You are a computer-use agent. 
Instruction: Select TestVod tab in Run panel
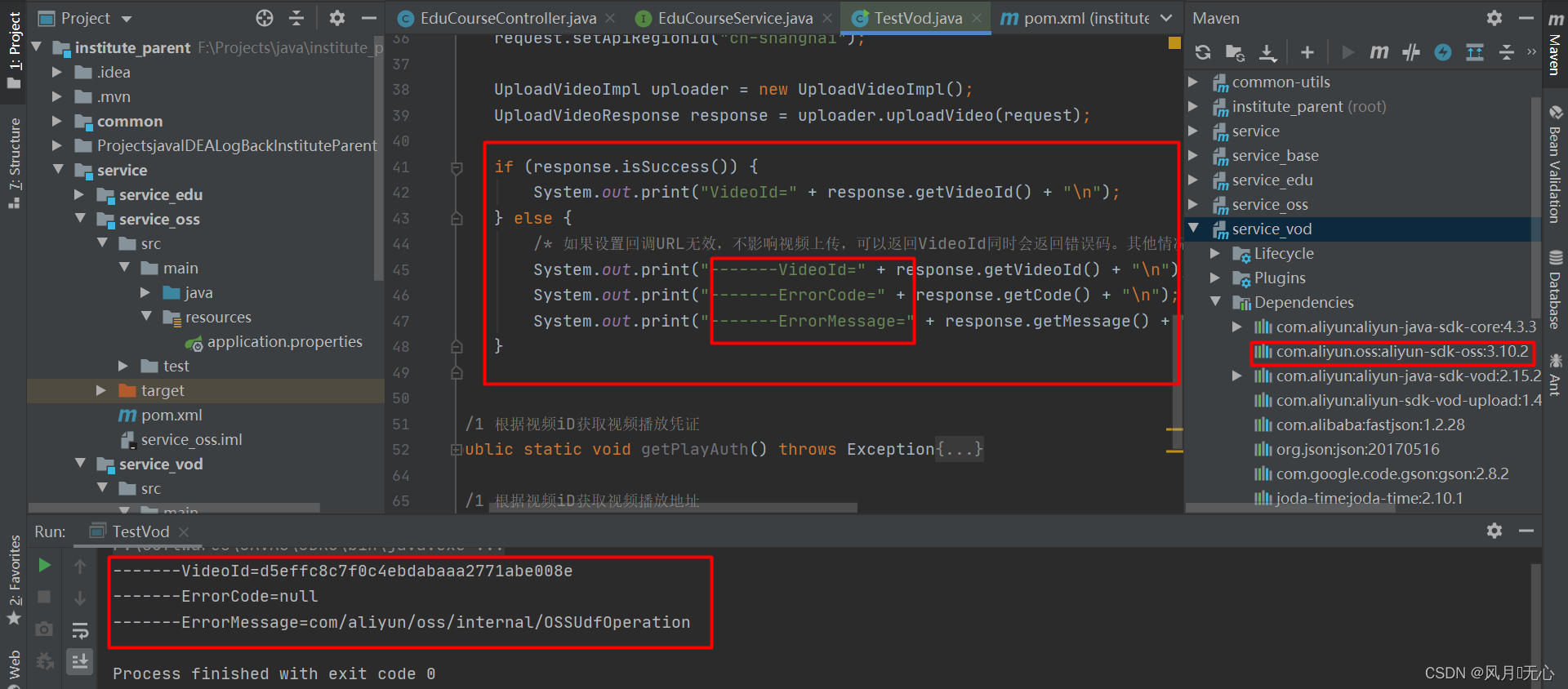tap(139, 531)
